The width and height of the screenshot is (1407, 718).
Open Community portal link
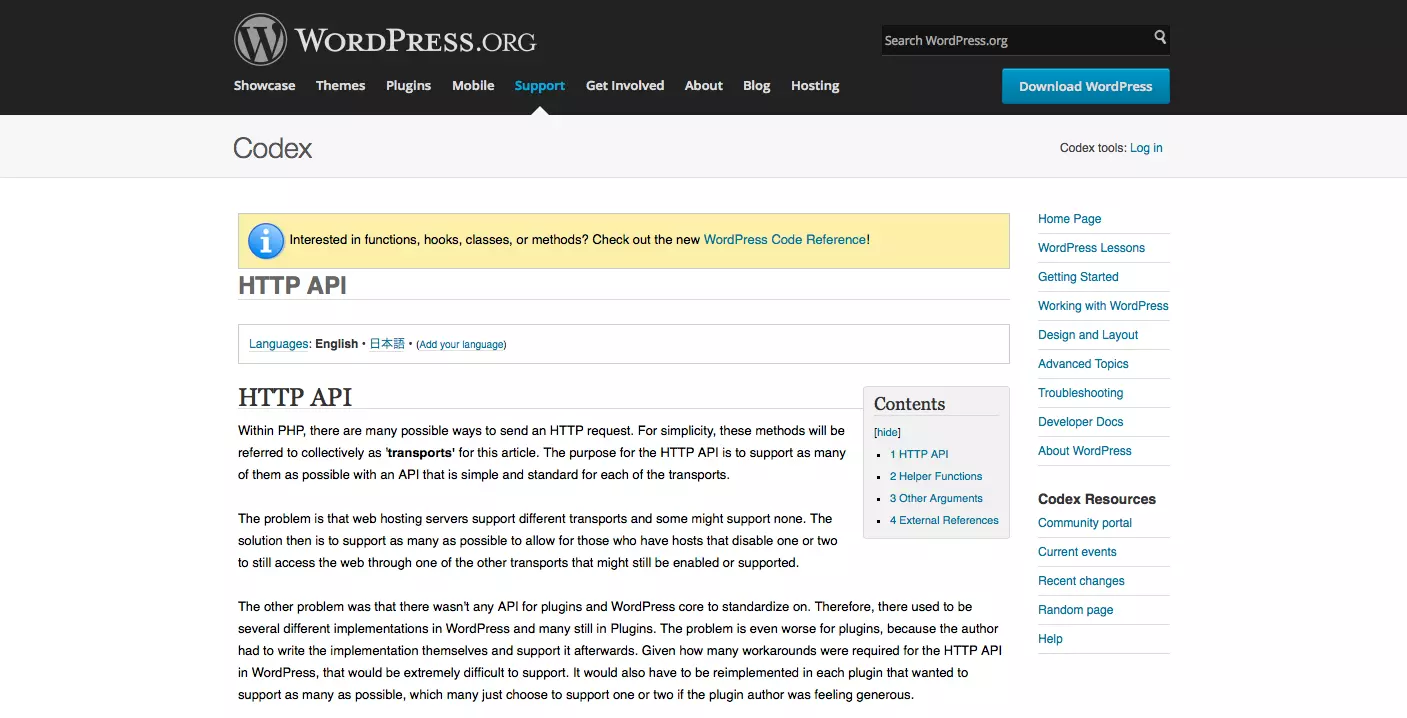pos(1085,523)
